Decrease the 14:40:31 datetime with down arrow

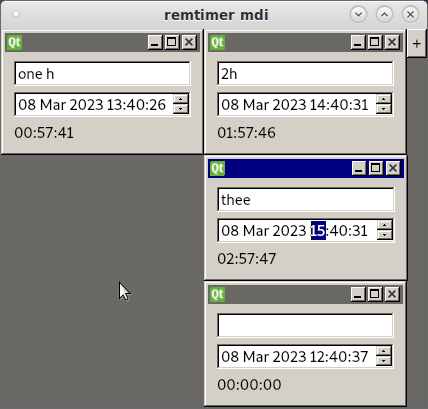384,109
